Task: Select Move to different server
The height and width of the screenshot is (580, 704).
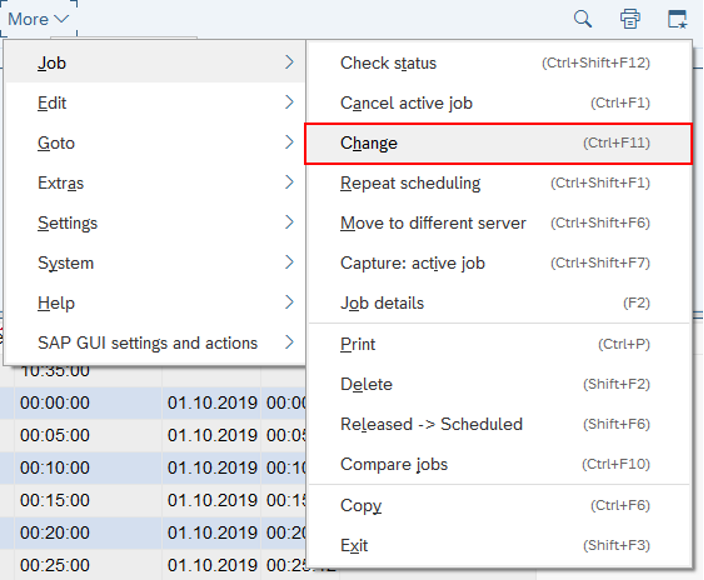Action: pos(499,223)
